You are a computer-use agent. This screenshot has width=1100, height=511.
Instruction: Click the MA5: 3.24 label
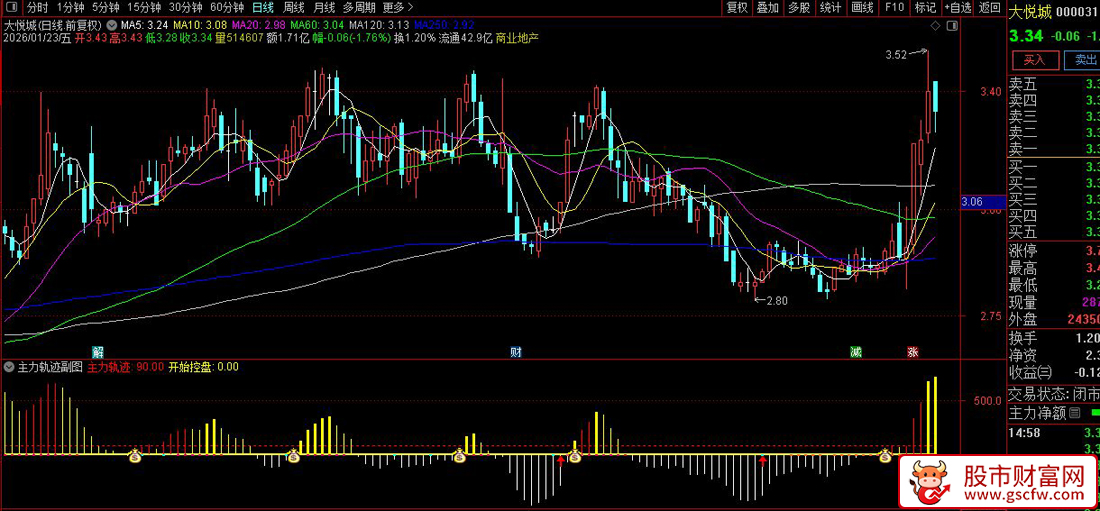point(145,24)
